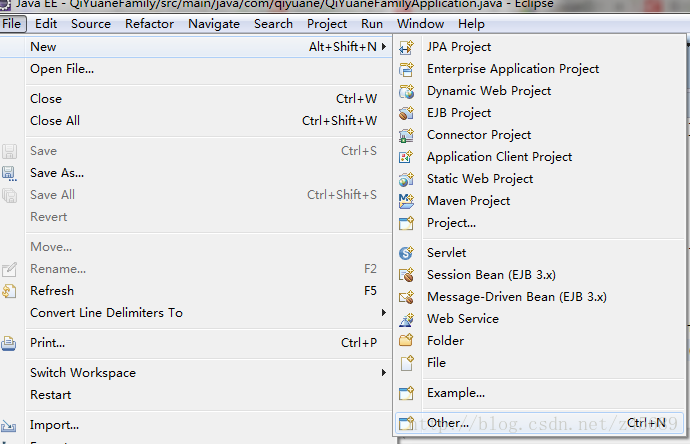The image size is (690, 444).
Task: Click the Project... wizard icon
Action: (x=406, y=223)
